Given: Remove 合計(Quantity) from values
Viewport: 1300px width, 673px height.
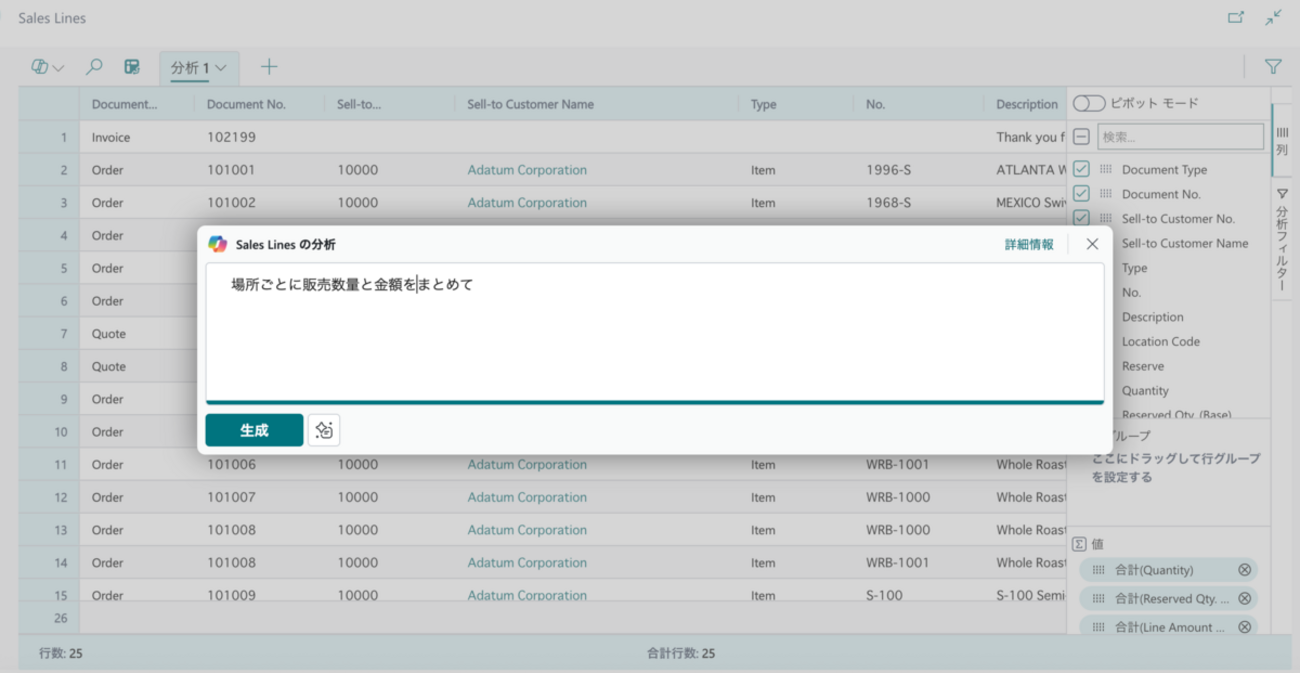Looking at the screenshot, I should pyautogui.click(x=1244, y=570).
